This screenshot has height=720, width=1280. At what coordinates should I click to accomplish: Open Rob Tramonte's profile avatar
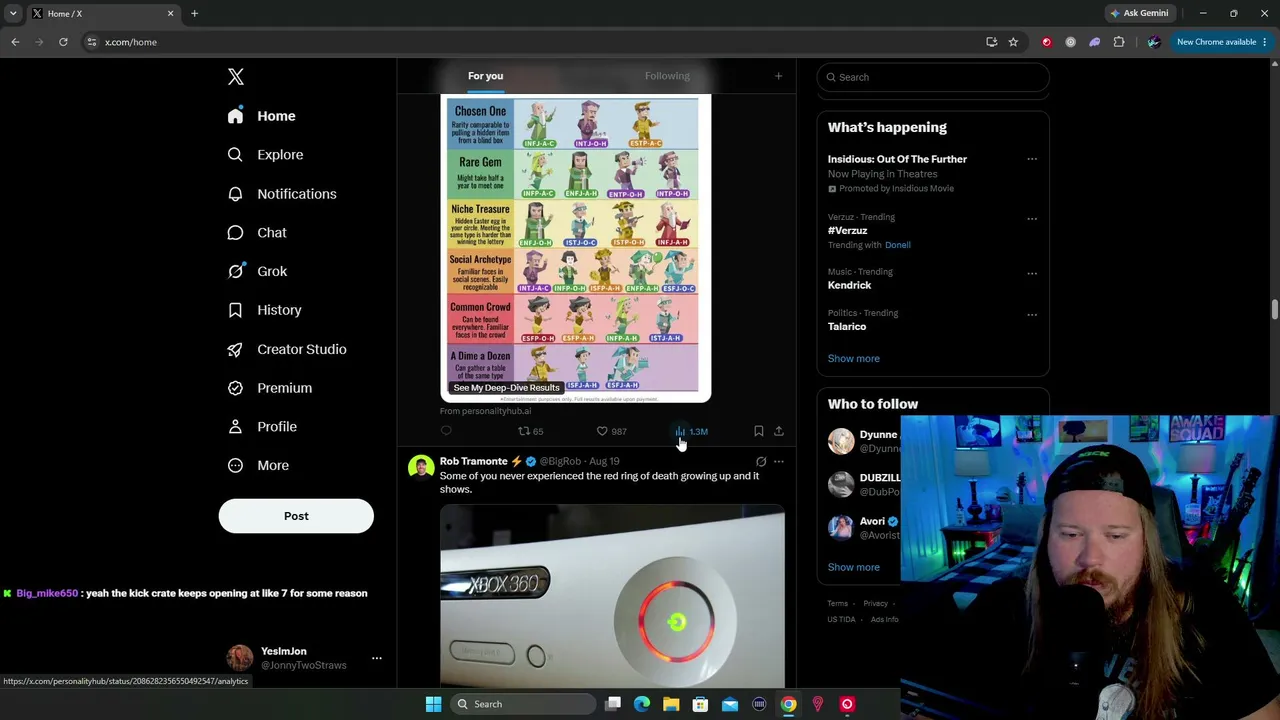pyautogui.click(x=421, y=467)
